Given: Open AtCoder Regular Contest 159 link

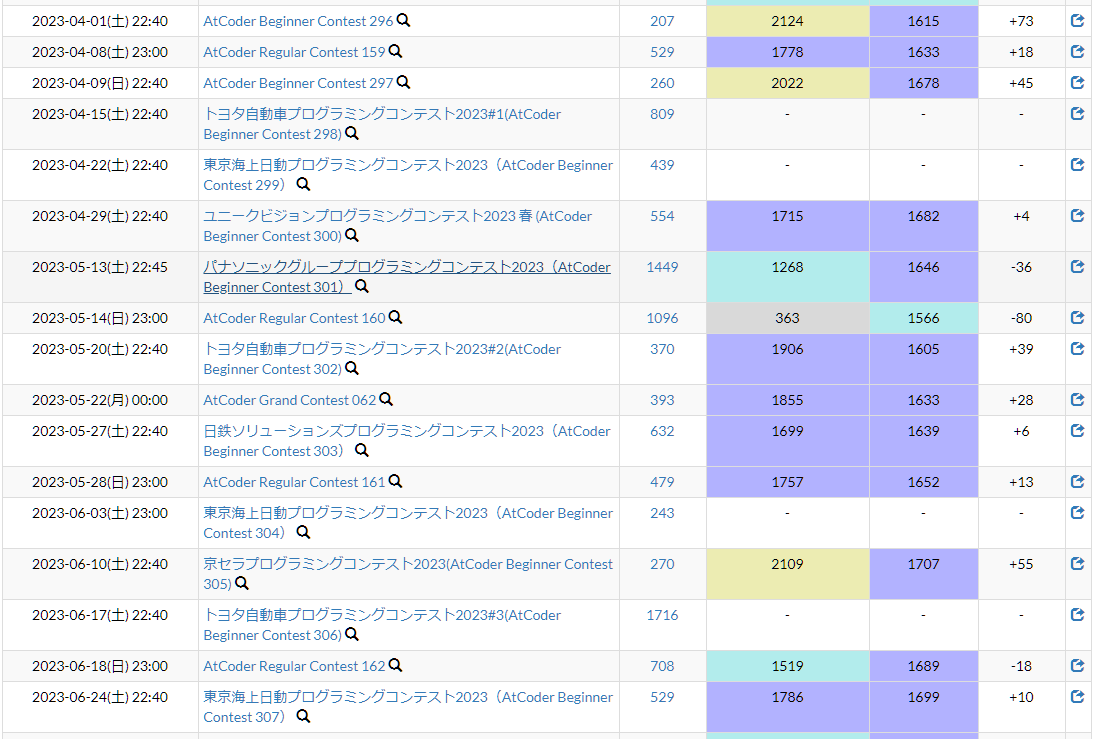Looking at the screenshot, I should [x=294, y=52].
